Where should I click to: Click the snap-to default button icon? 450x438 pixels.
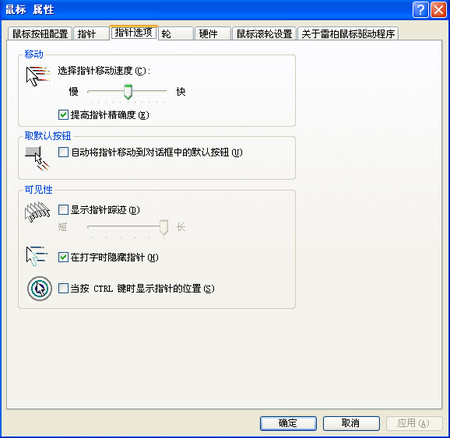click(x=37, y=159)
